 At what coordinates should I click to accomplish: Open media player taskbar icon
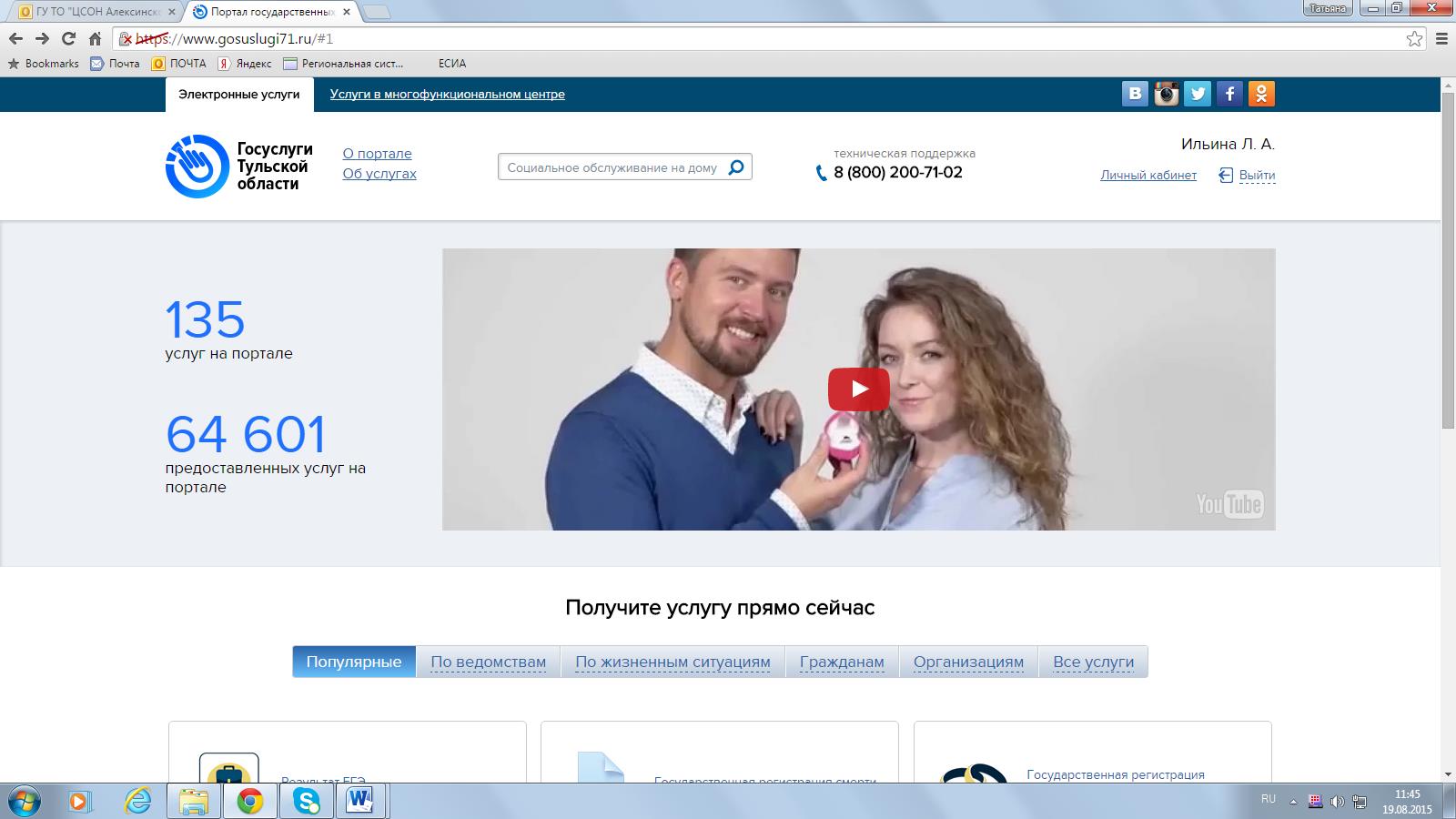(81, 801)
